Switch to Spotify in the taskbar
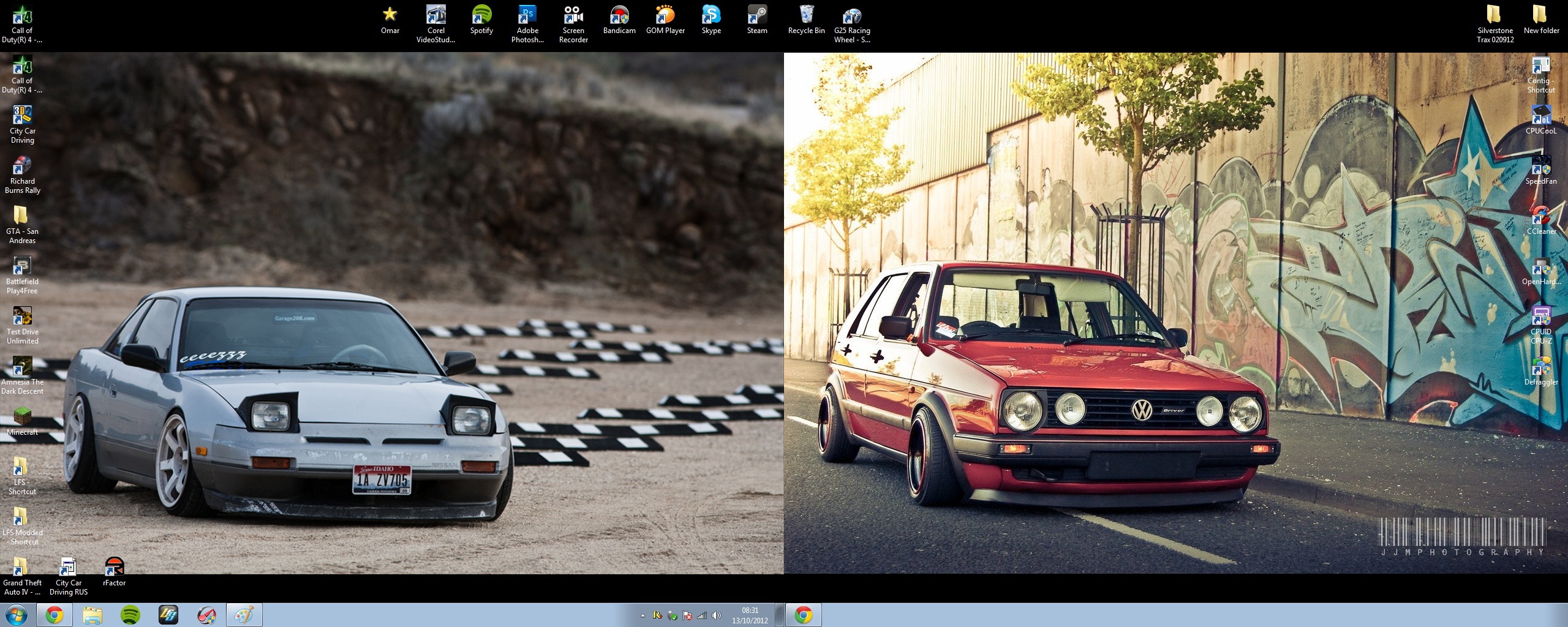1568x627 pixels. click(x=130, y=615)
